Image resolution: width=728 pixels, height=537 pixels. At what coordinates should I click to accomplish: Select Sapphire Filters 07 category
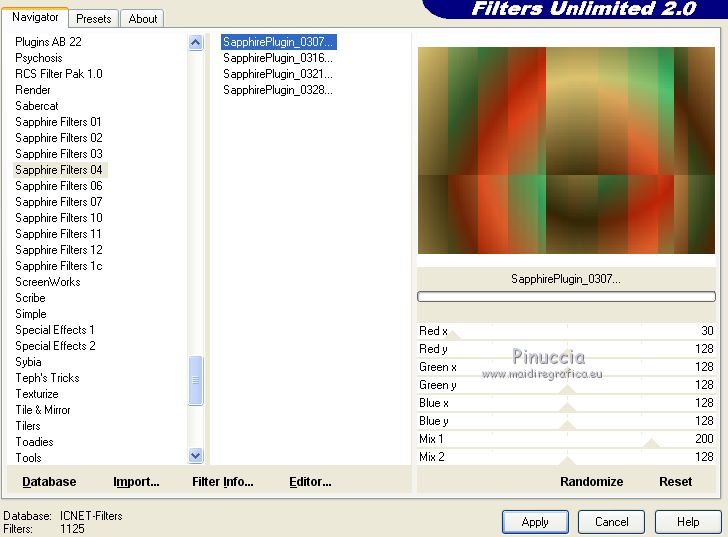tap(58, 202)
